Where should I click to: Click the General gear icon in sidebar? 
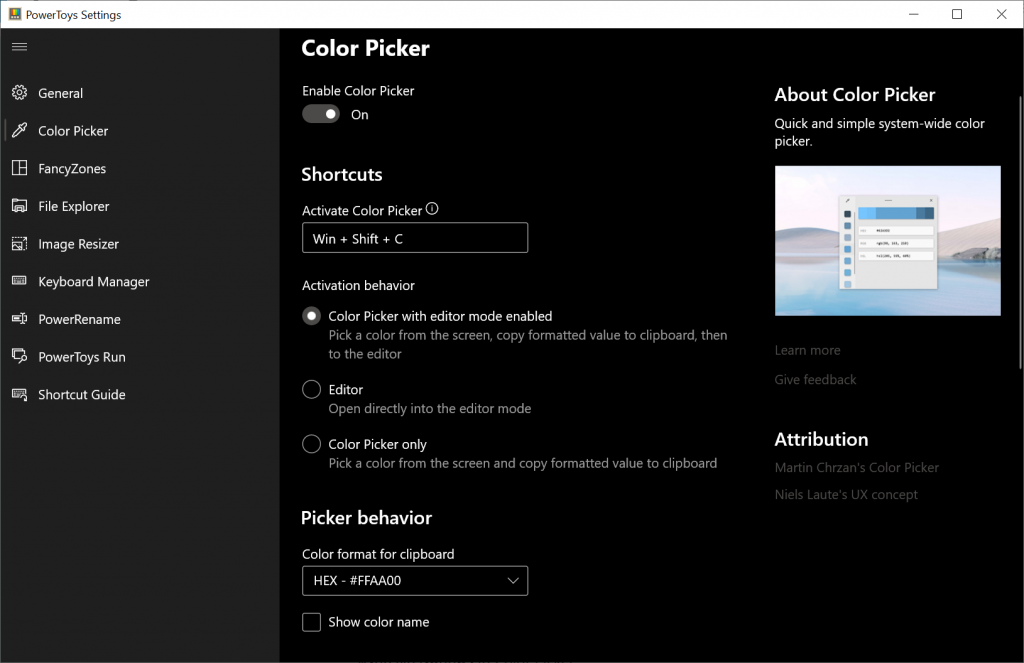[x=19, y=93]
